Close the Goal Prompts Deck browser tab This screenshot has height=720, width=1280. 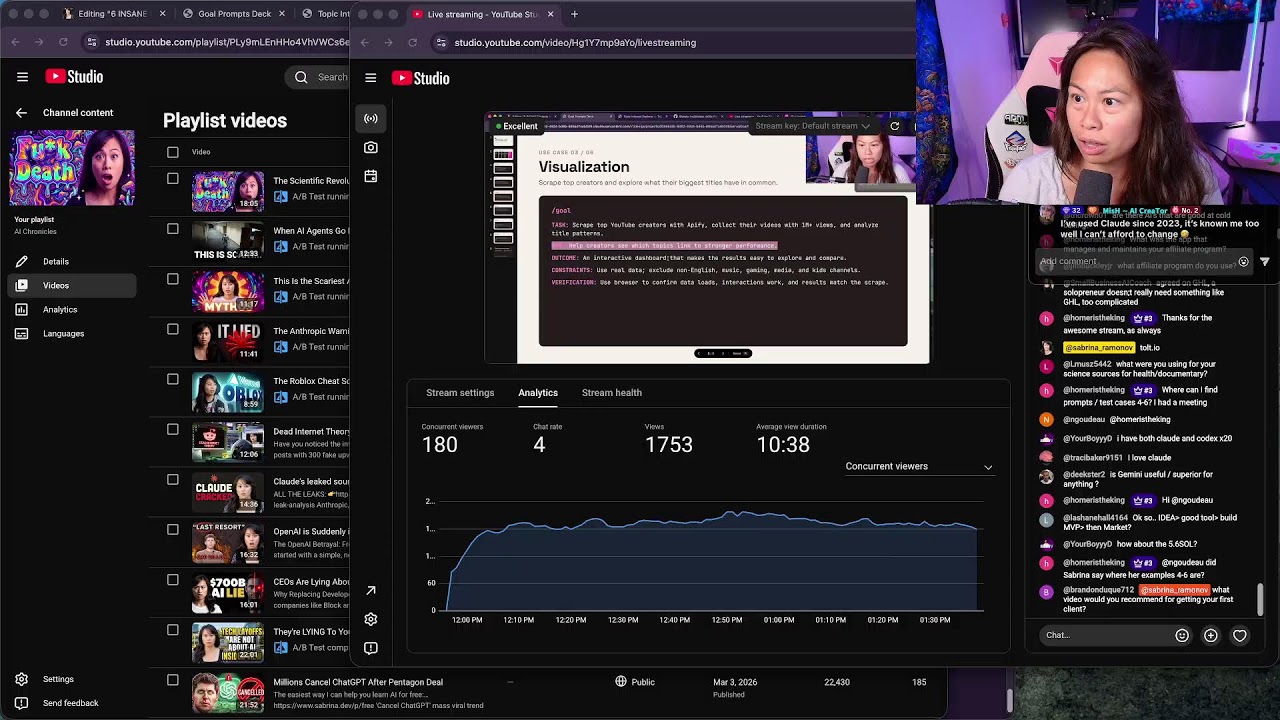(x=281, y=14)
